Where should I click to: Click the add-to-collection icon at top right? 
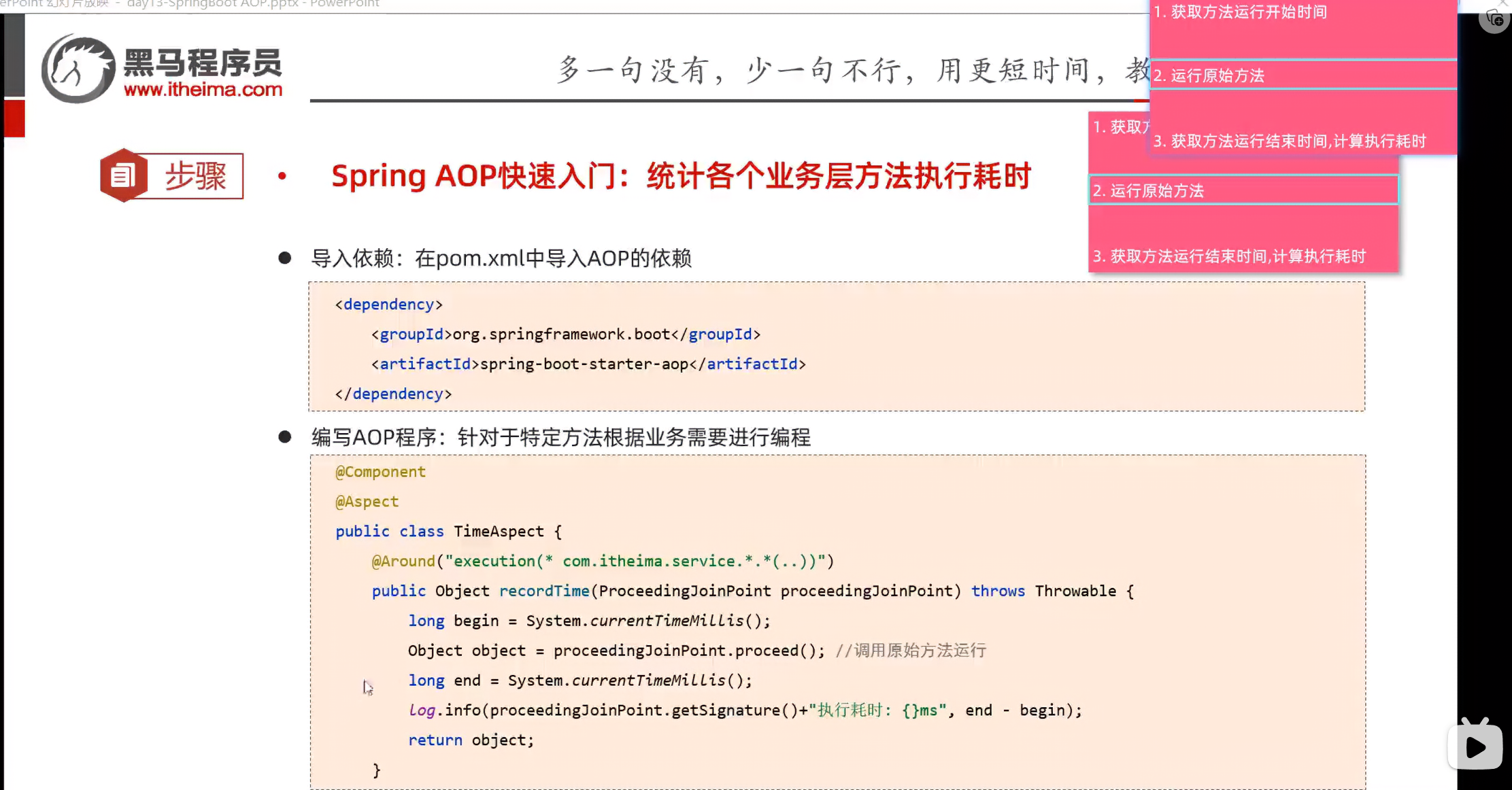click(1494, 18)
